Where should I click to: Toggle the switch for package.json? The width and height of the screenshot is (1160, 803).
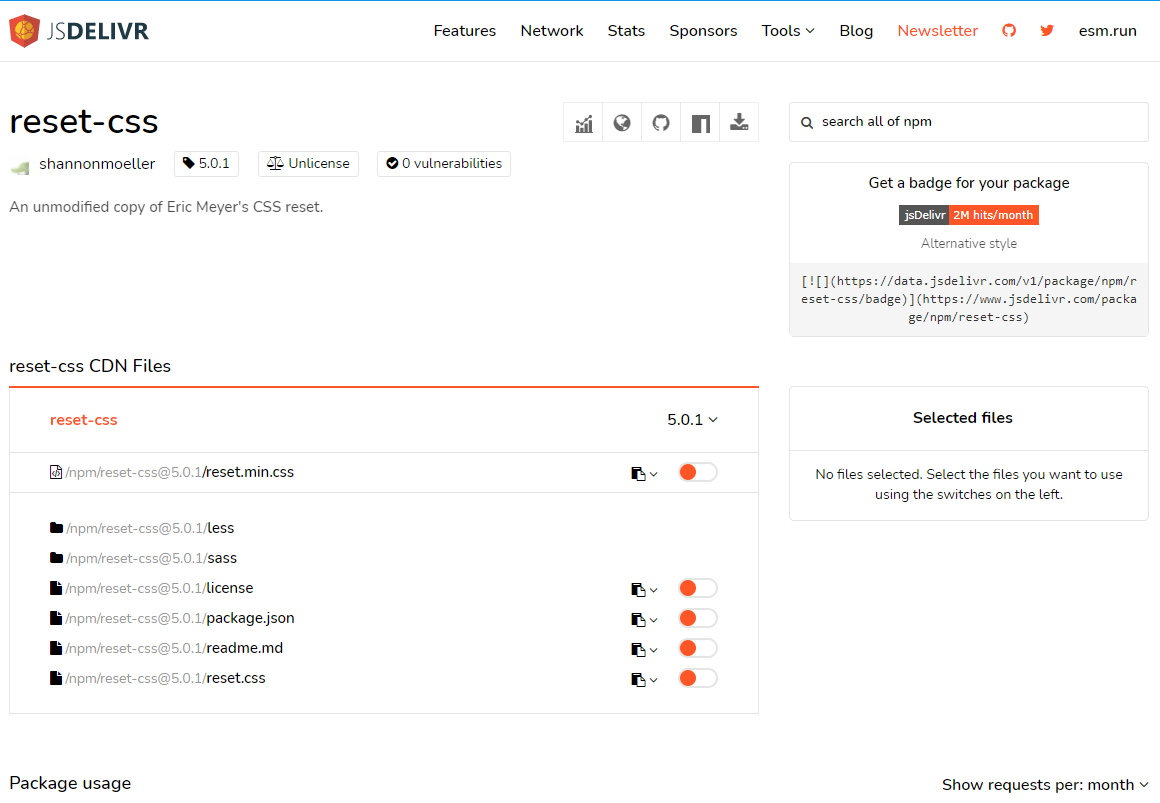click(x=698, y=618)
